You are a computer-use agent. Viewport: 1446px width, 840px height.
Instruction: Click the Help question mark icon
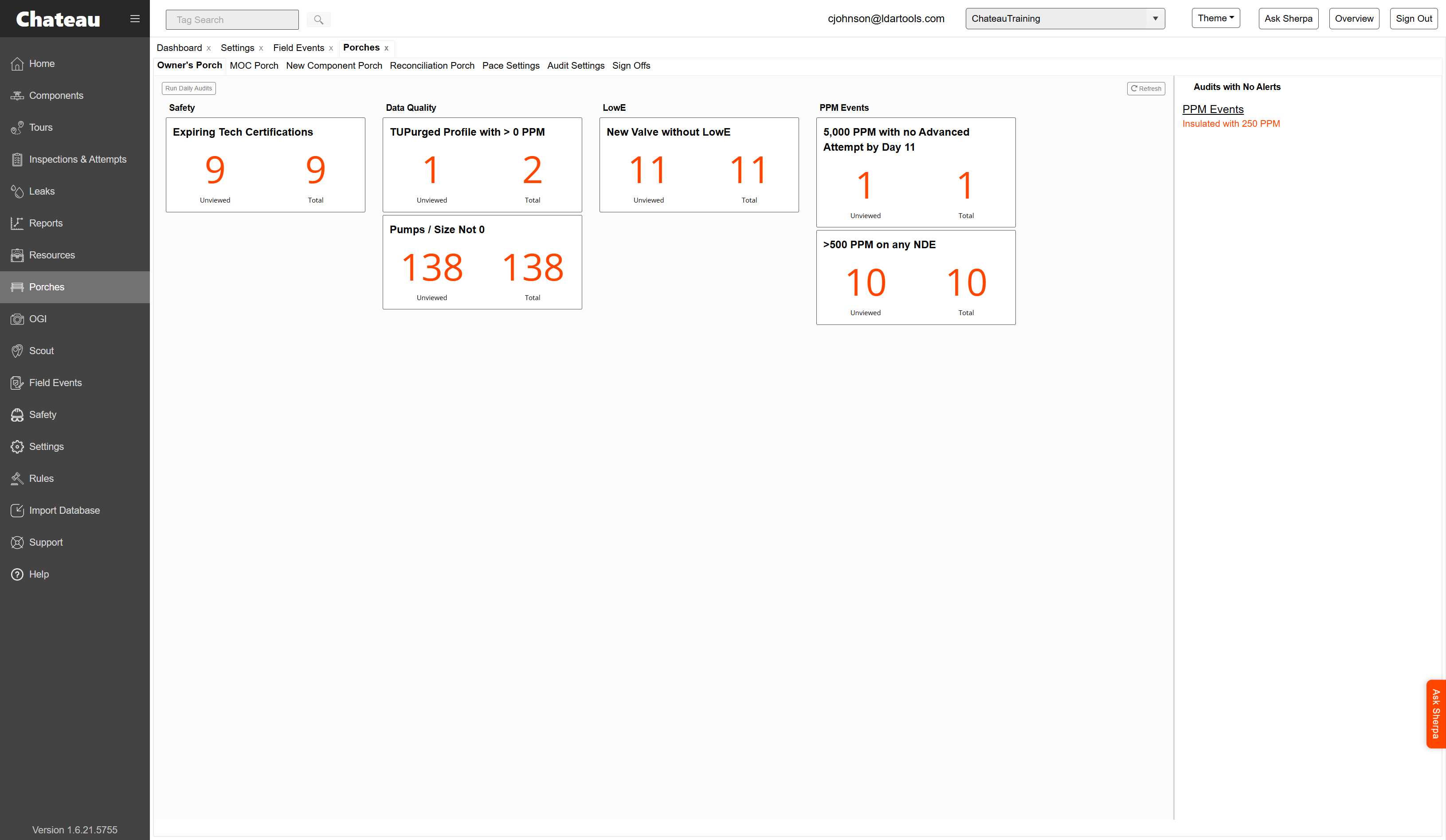[x=17, y=574]
